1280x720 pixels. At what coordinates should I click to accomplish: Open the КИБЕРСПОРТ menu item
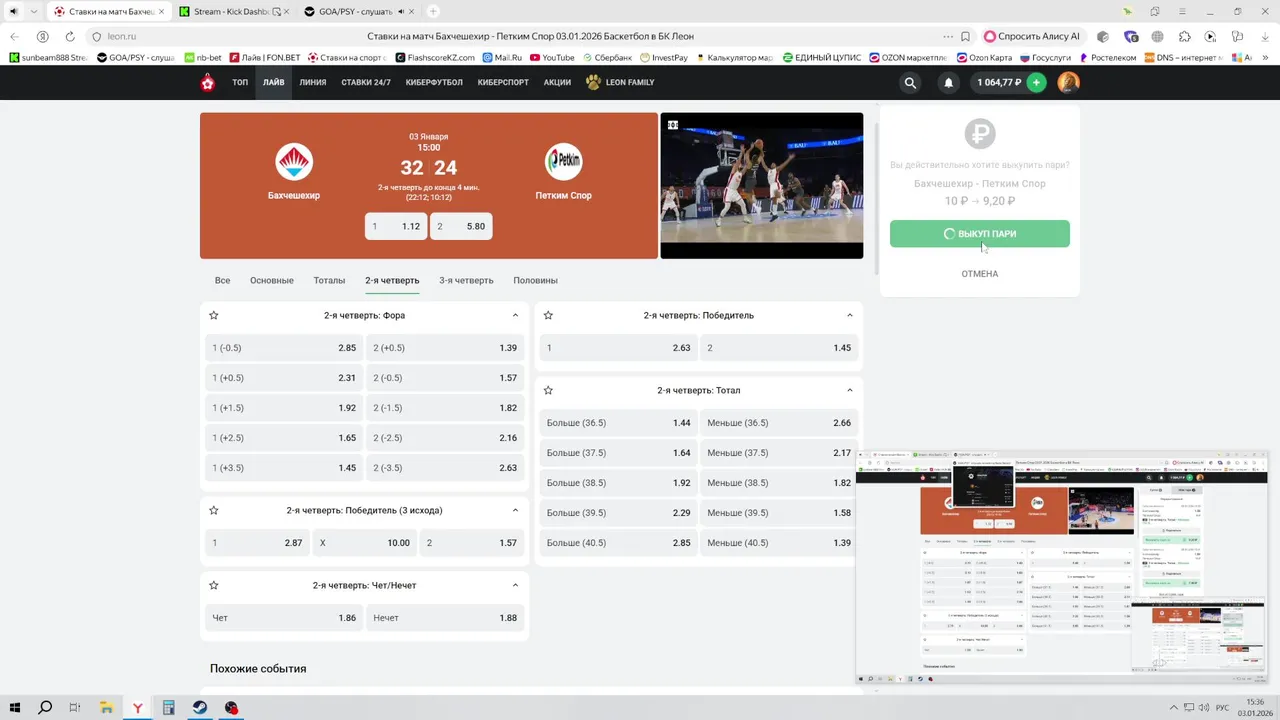(503, 83)
